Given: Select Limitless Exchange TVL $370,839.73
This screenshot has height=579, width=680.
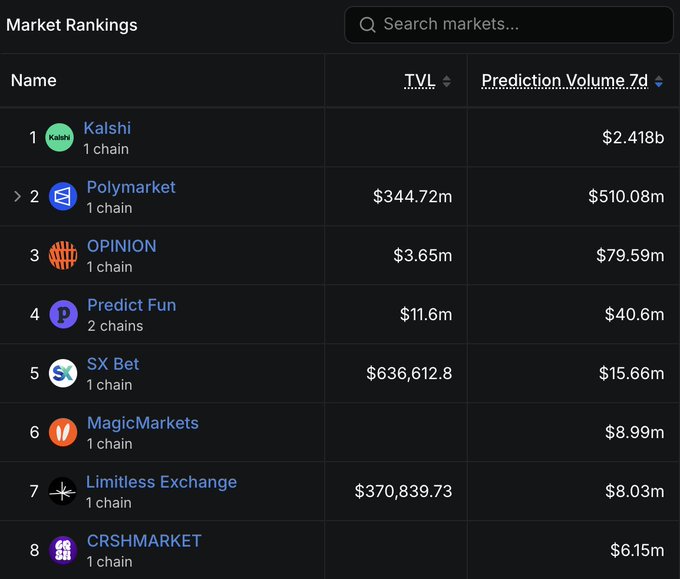Looking at the screenshot, I should 403,491.
